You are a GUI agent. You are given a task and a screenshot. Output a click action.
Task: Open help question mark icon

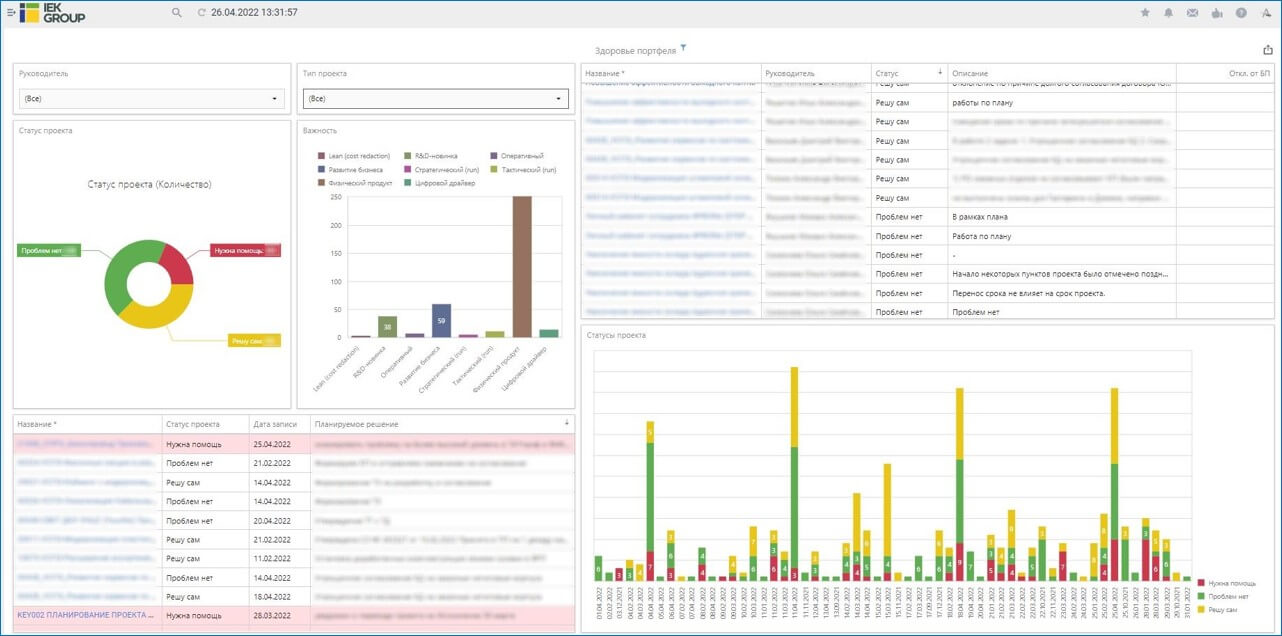(x=1241, y=13)
